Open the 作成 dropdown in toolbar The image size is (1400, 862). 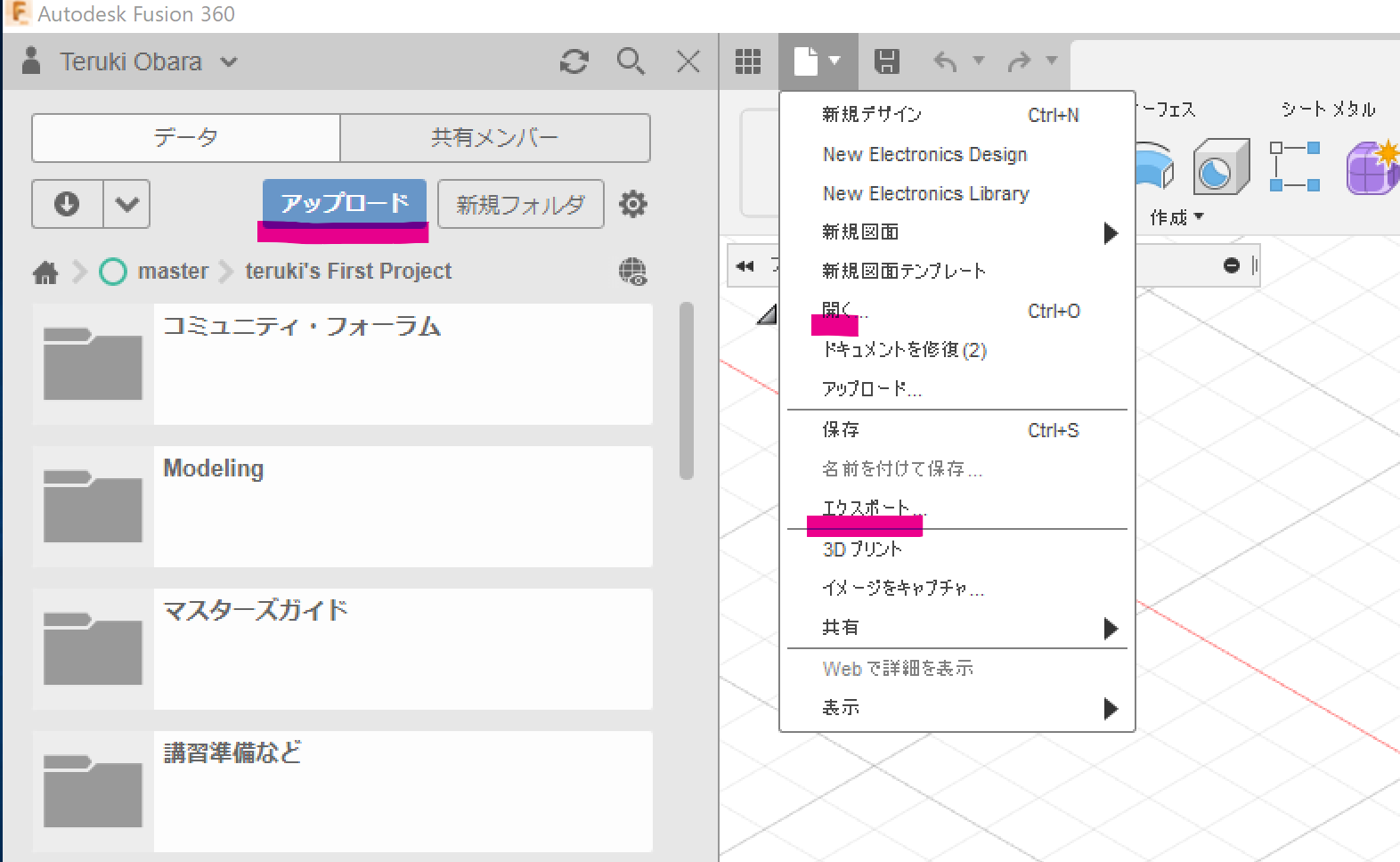pyautogui.click(x=1176, y=217)
